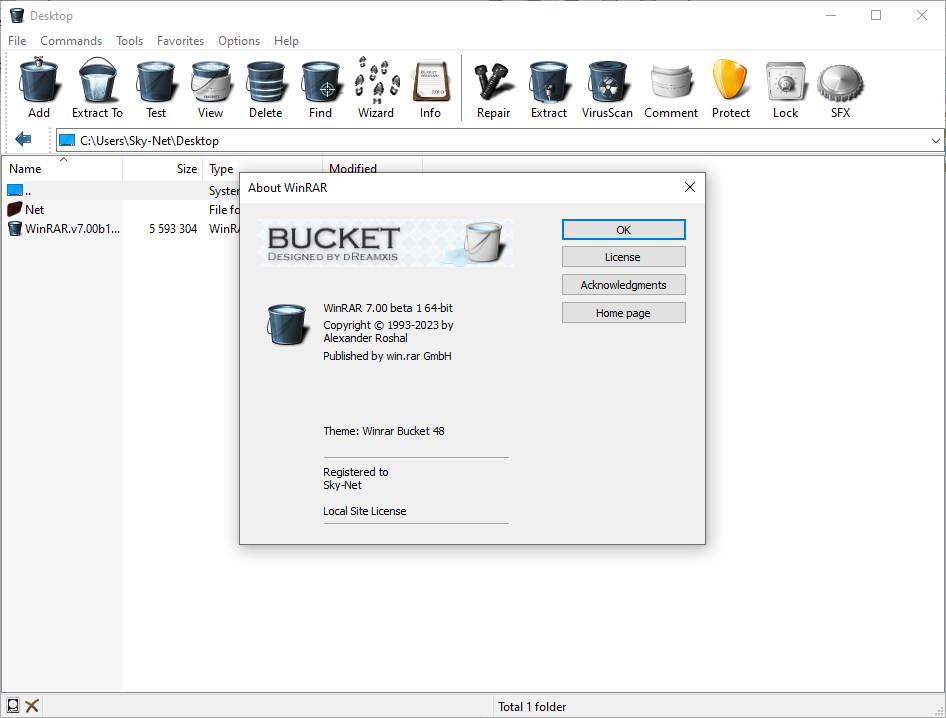Click 'Theme: Winrar Bucket 48' text

pyautogui.click(x=384, y=431)
